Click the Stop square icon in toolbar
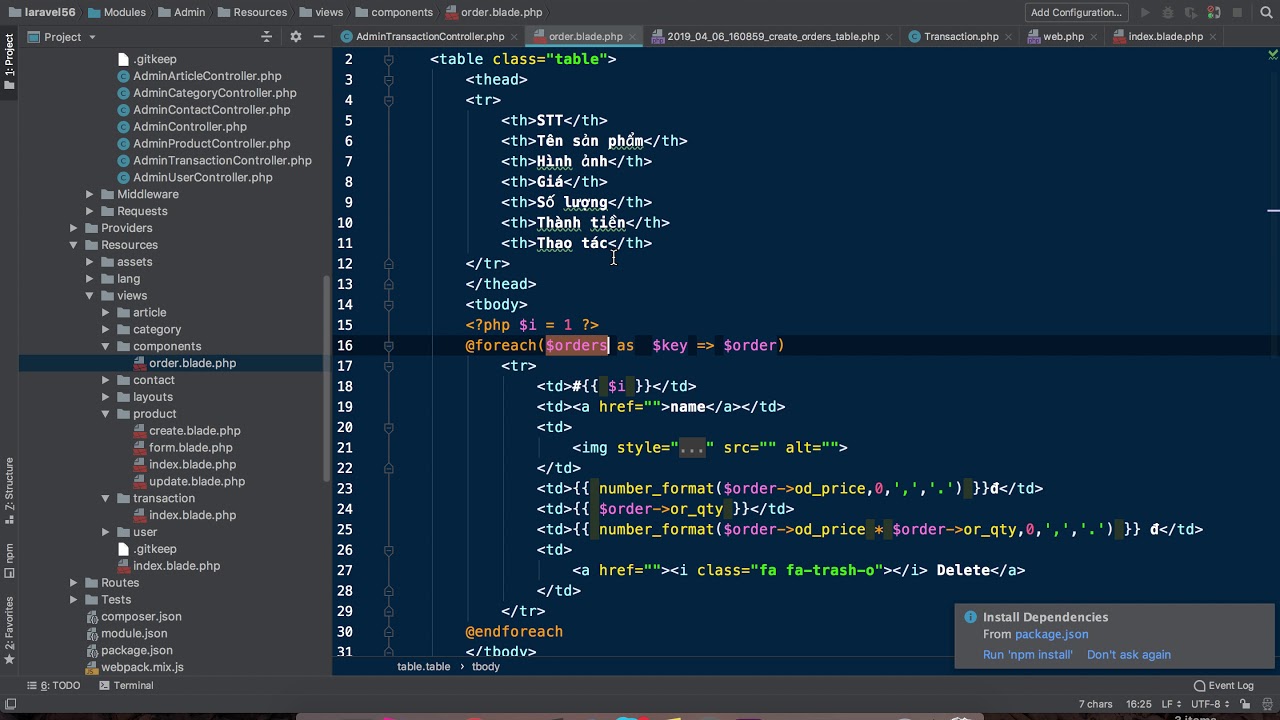Image resolution: width=1280 pixels, height=720 pixels. click(1237, 13)
